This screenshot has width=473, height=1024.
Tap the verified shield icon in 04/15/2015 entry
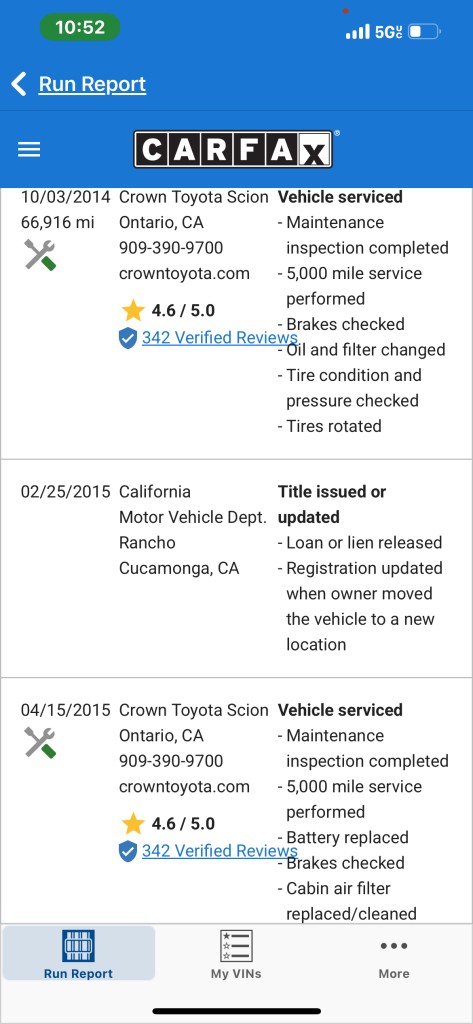click(128, 851)
